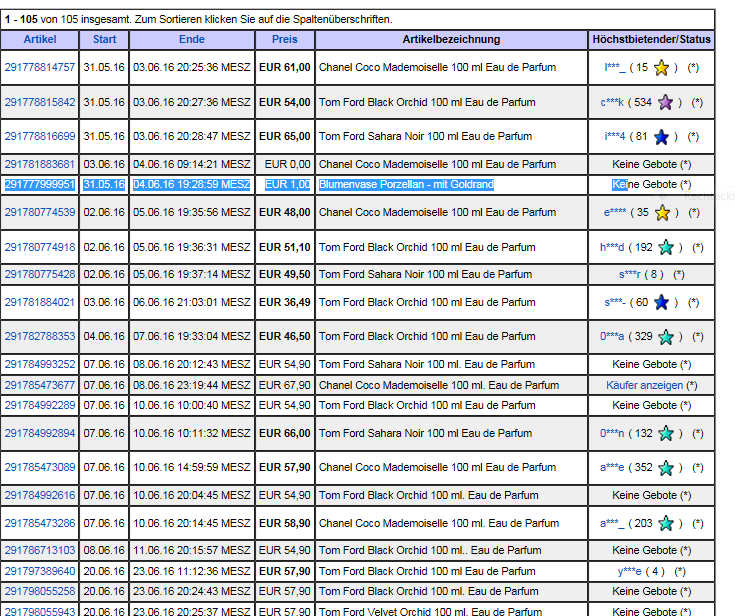Viewport: 735px width, 616px height.
Task: Select the Blumenvase Porzellan - mit Goldrand description
Action: point(406,185)
